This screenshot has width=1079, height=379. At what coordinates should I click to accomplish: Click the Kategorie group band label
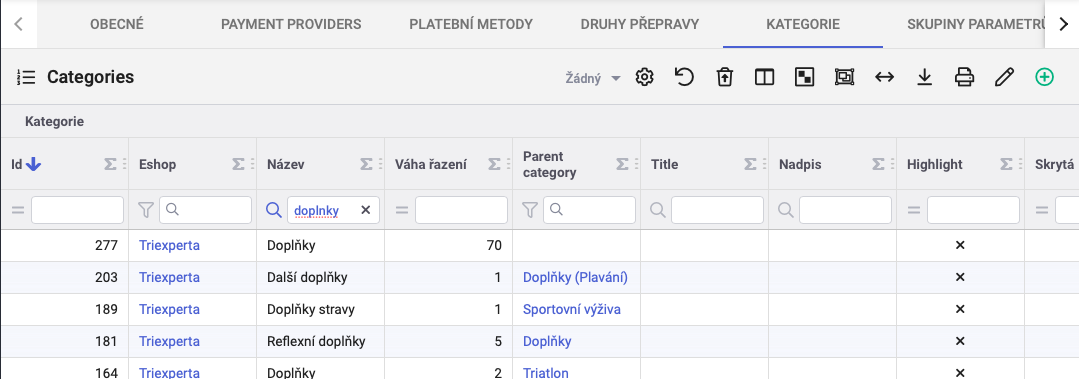[x=54, y=122]
